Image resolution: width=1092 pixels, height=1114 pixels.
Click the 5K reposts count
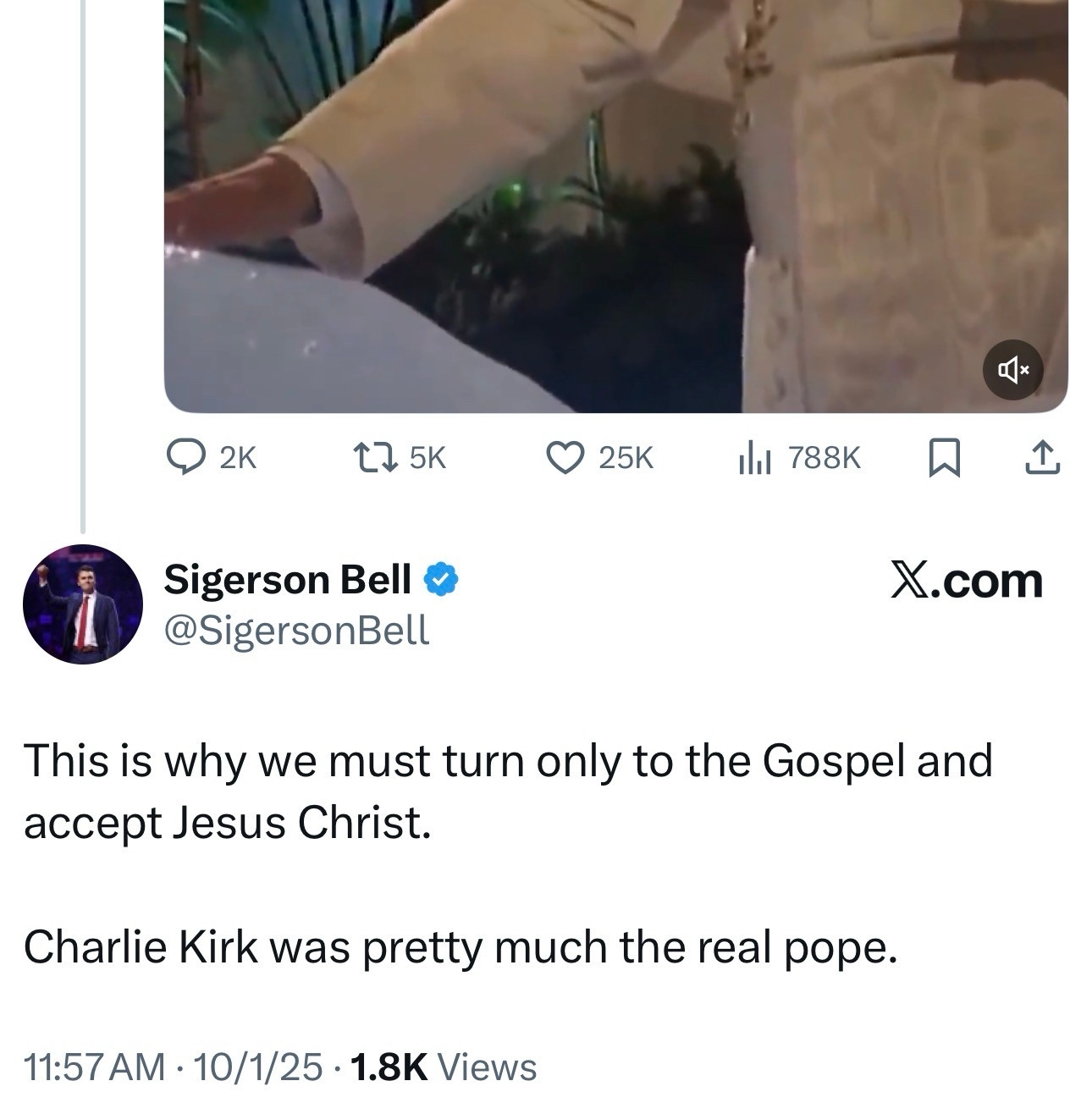pos(427,458)
